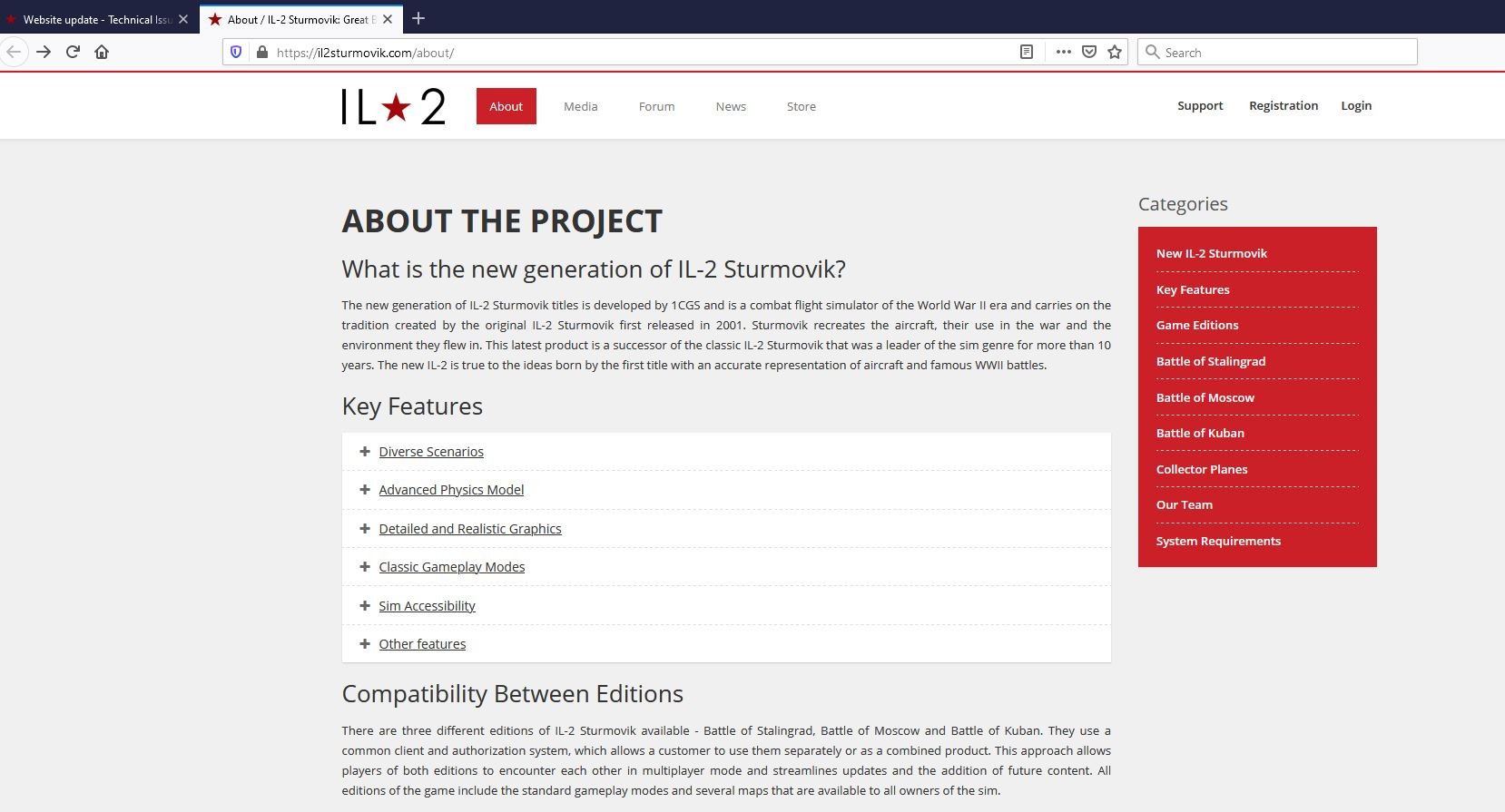This screenshot has height=812, width=1505.
Task: Open tracking protection shield icon in address bar
Action: (x=236, y=53)
